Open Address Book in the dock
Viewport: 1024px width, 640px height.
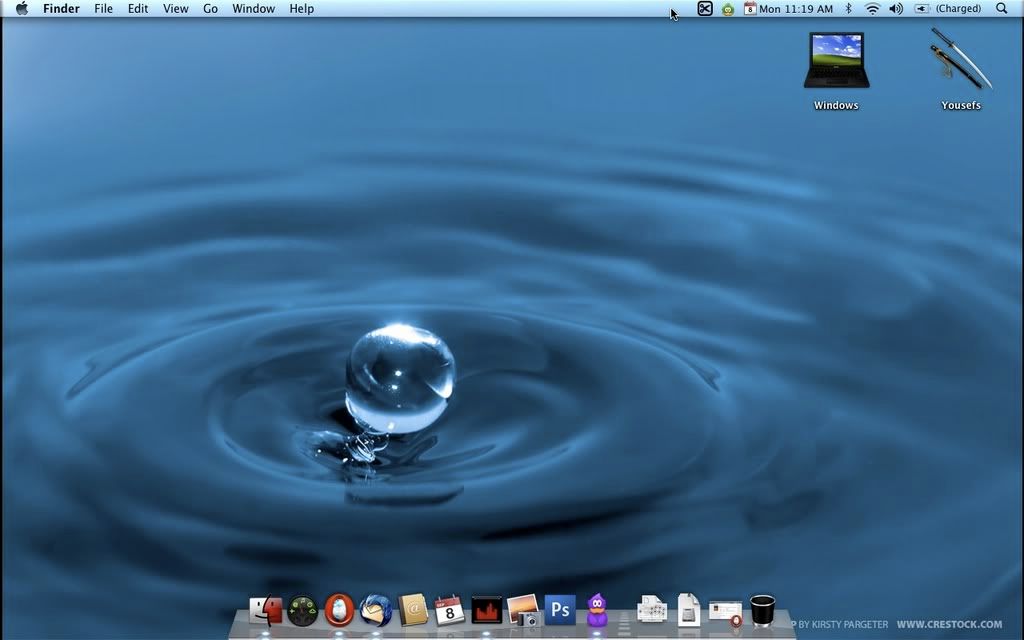(x=413, y=610)
